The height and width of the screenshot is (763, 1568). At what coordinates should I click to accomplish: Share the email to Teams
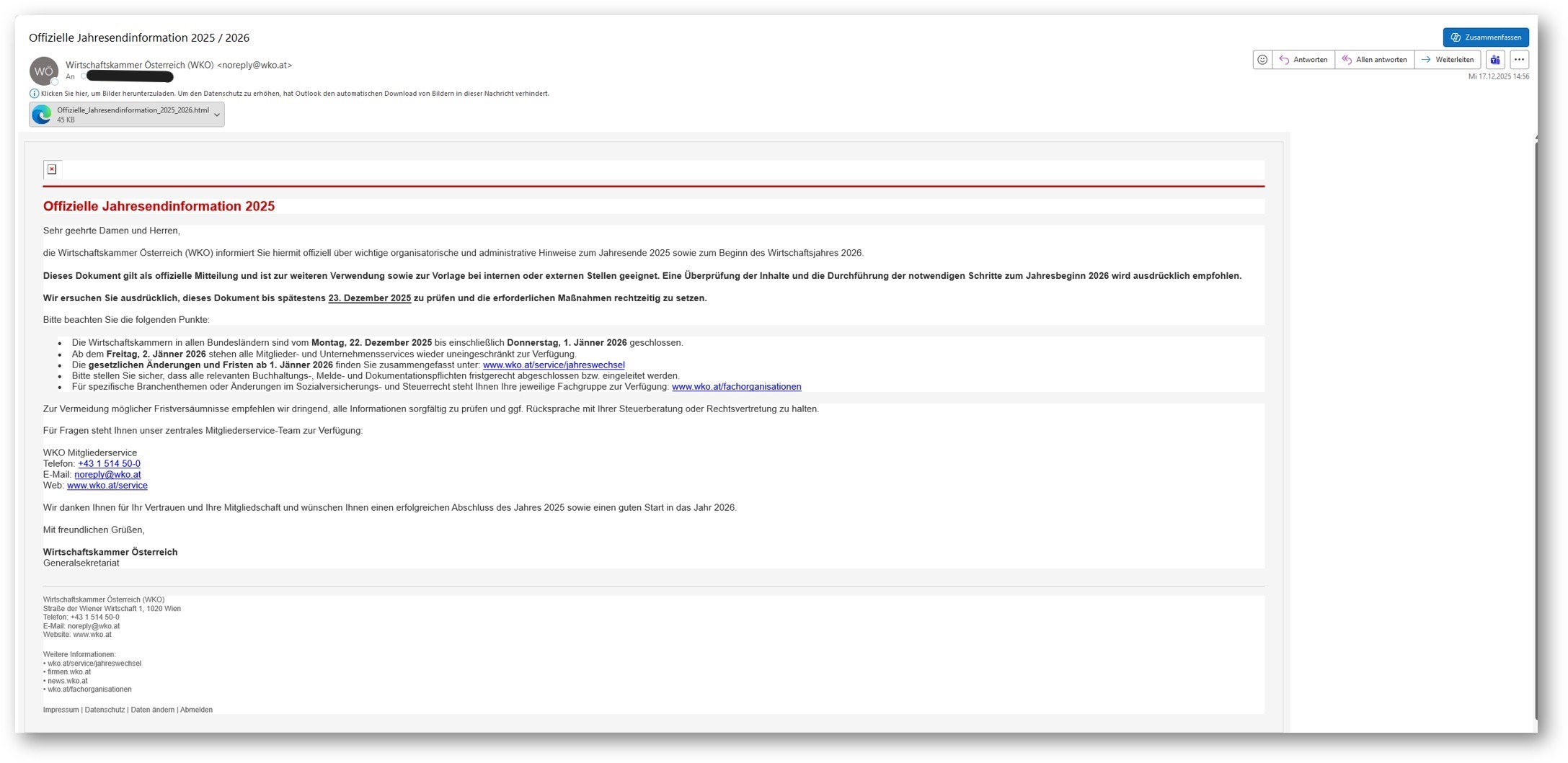tap(1495, 60)
